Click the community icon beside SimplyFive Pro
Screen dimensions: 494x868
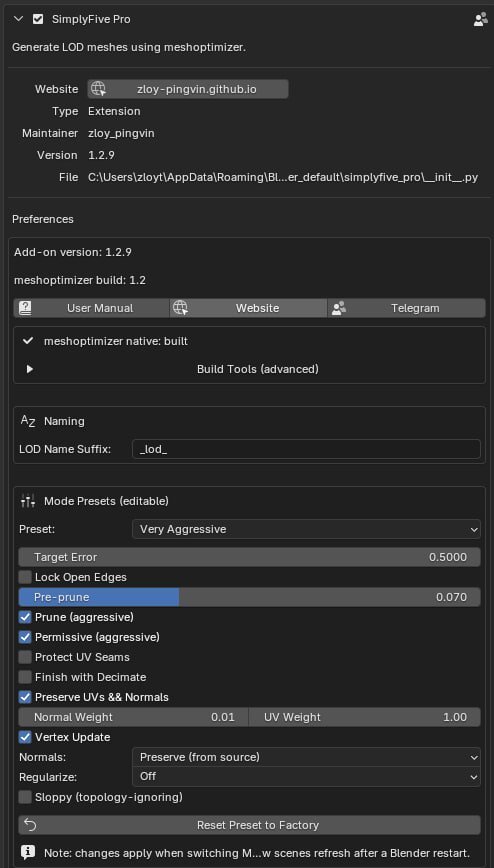pos(480,19)
